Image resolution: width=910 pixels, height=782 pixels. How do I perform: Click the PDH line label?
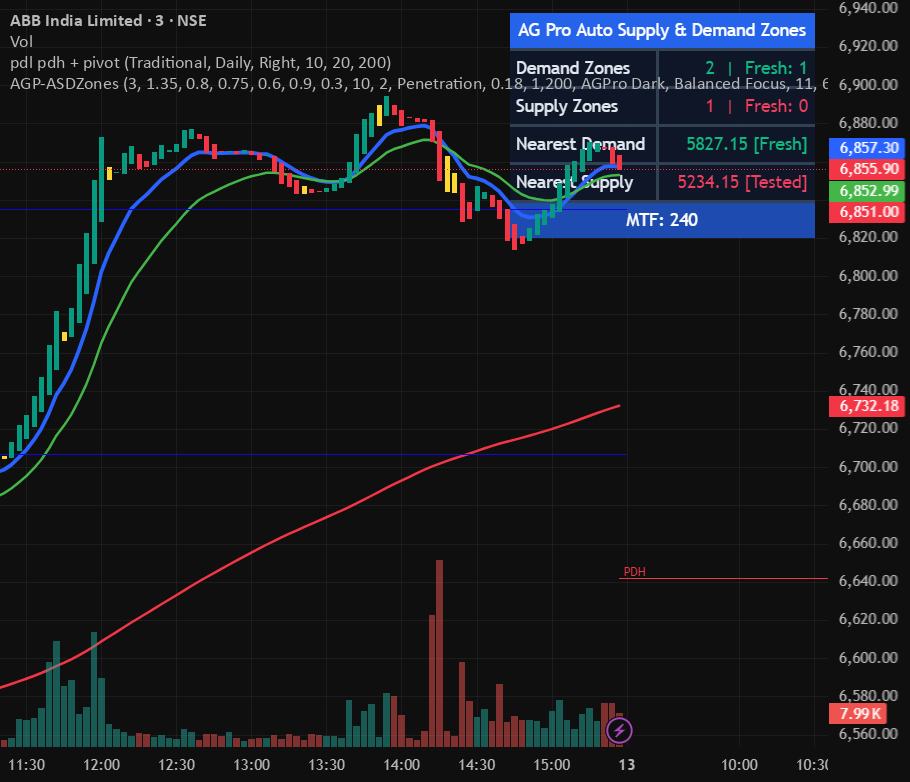coord(634,572)
